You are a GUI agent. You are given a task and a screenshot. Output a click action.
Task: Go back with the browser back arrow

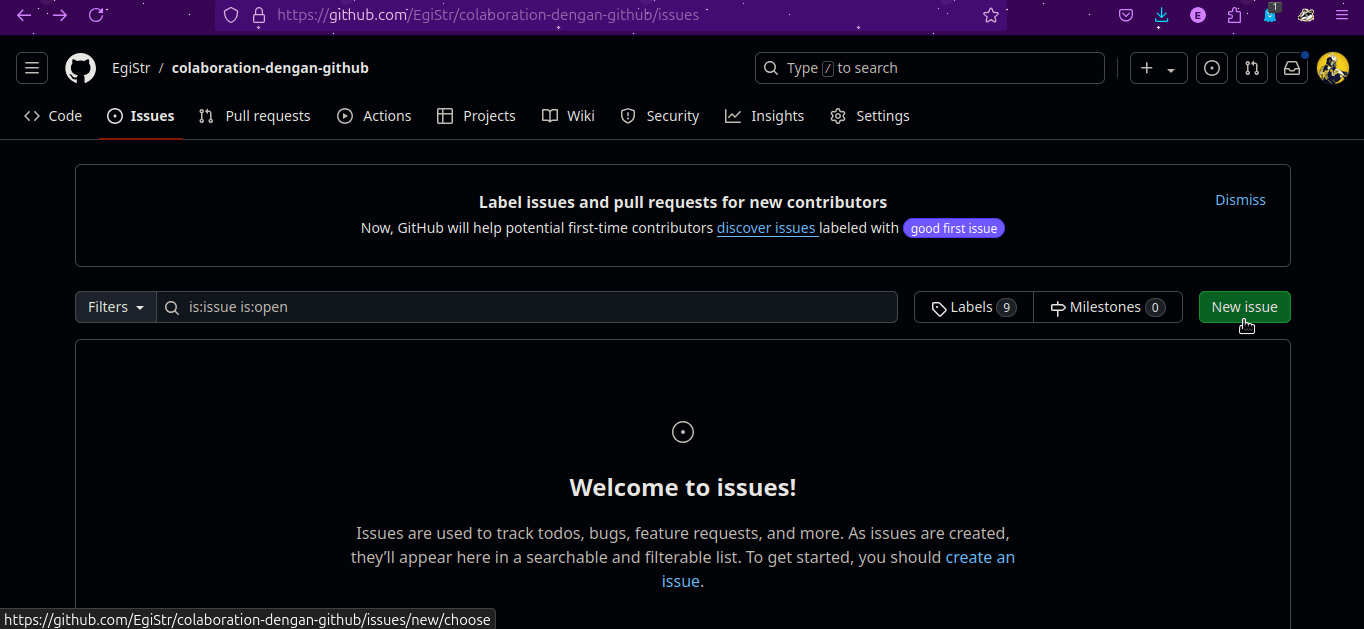(24, 15)
